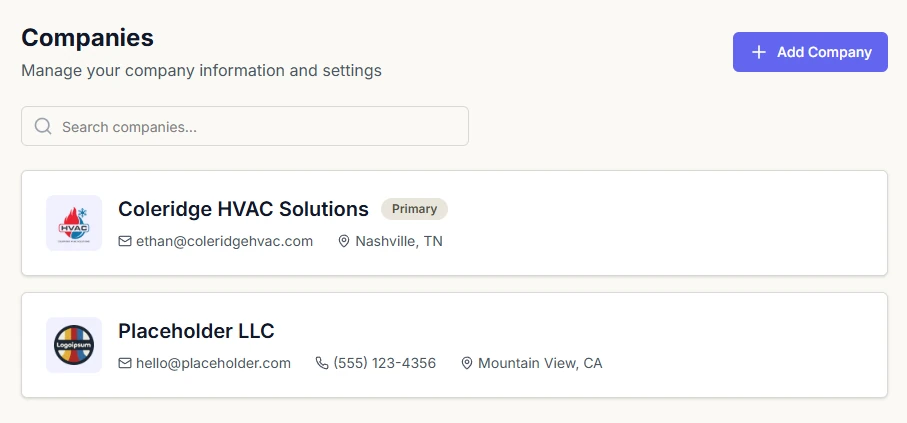Click the Primary badge on Coleridge HVAC
Image resolution: width=907 pixels, height=423 pixels.
414,209
